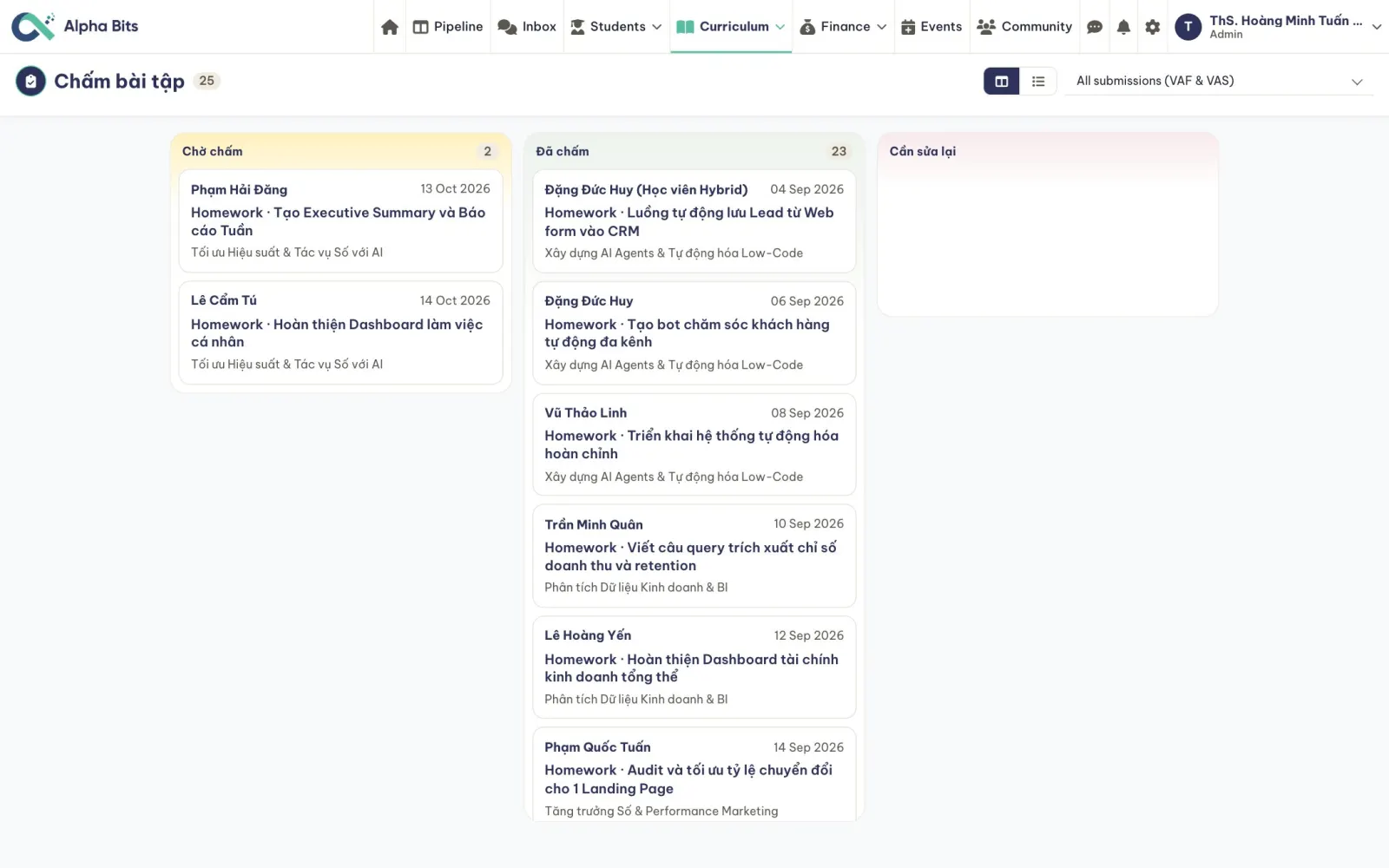Click the Alpha Bits logo

click(x=76, y=27)
